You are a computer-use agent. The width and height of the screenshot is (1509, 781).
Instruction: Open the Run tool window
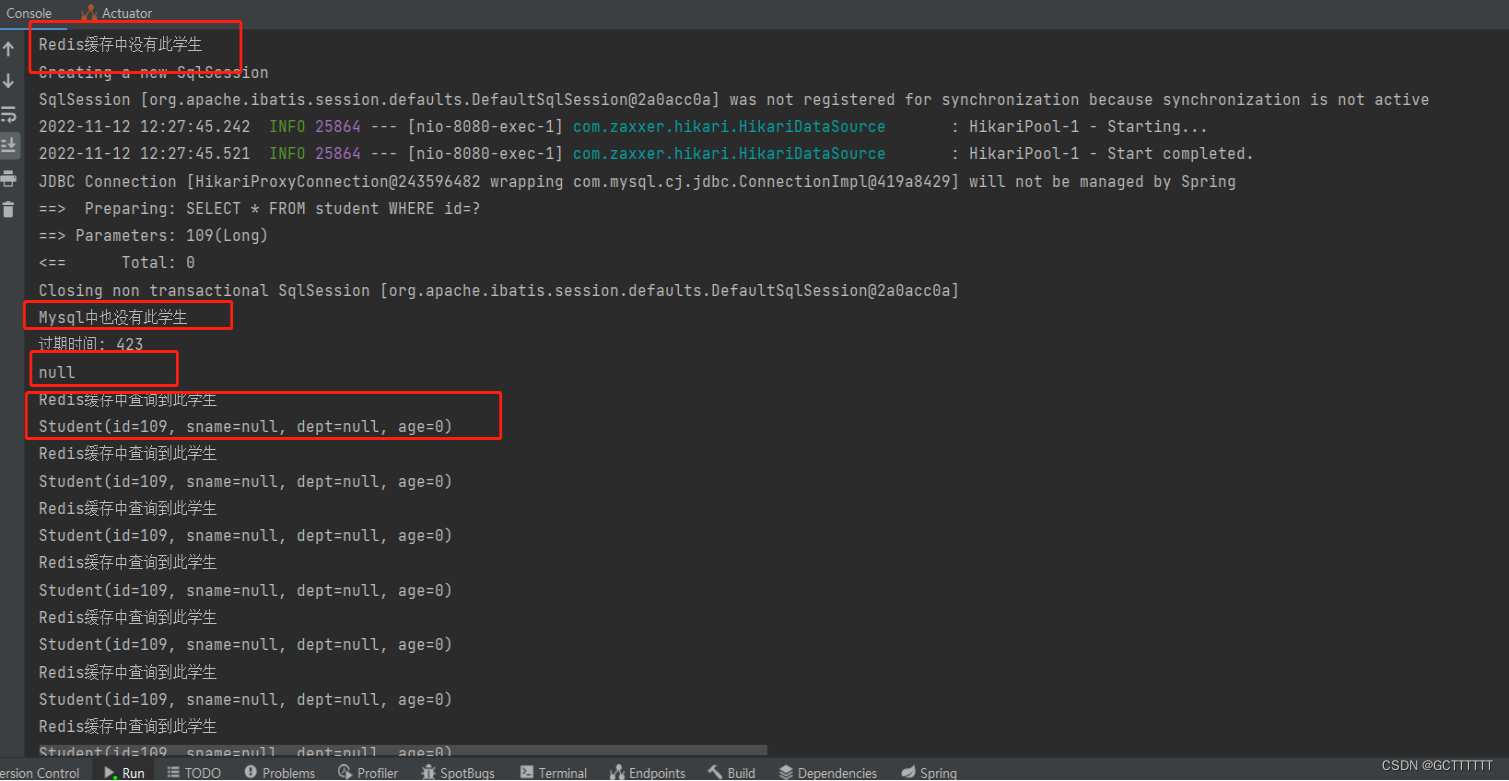[124, 773]
